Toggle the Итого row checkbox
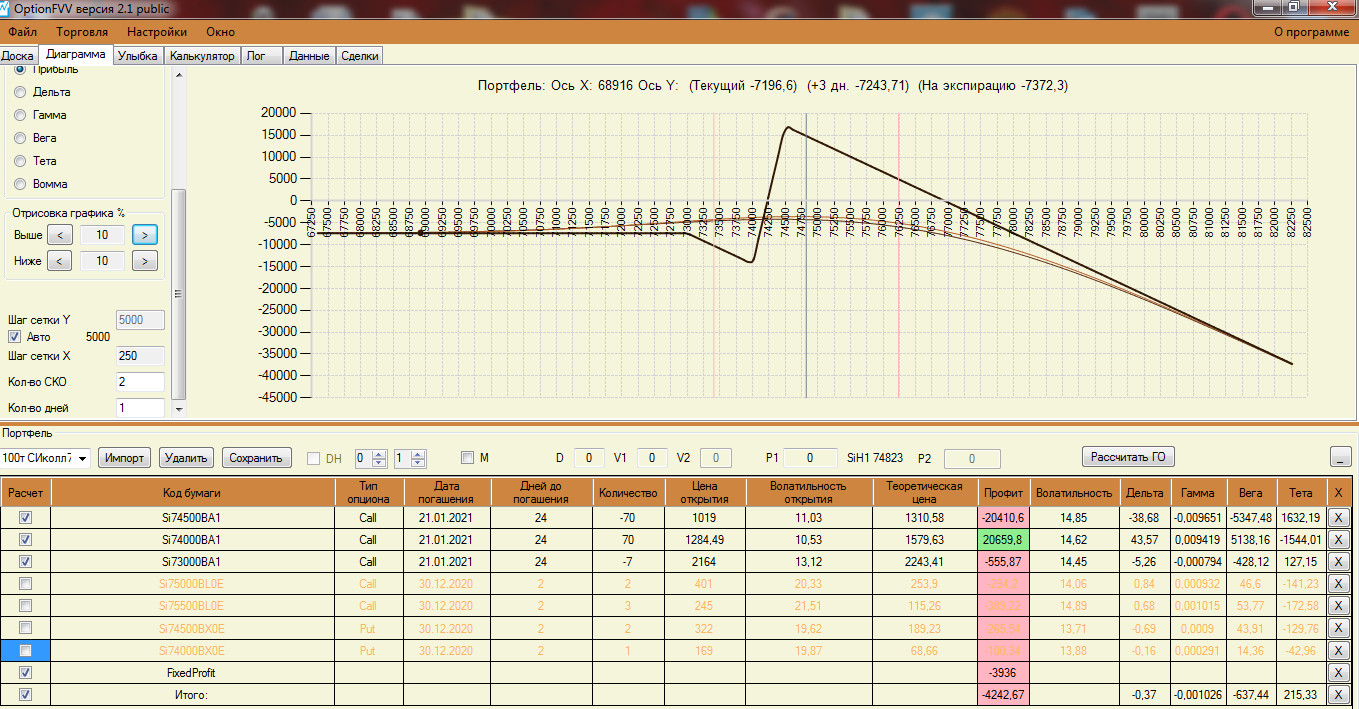 (26, 694)
